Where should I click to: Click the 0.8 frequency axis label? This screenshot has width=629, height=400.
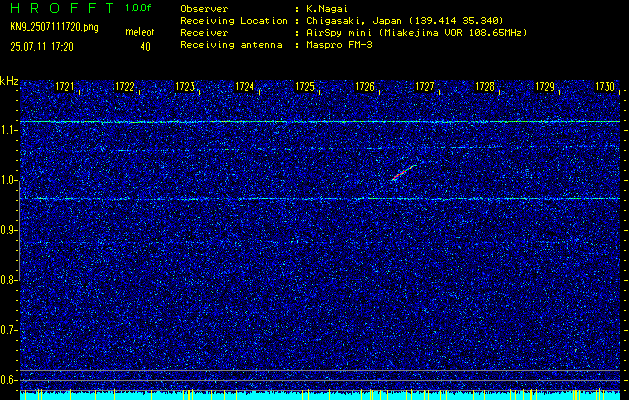tap(7, 280)
